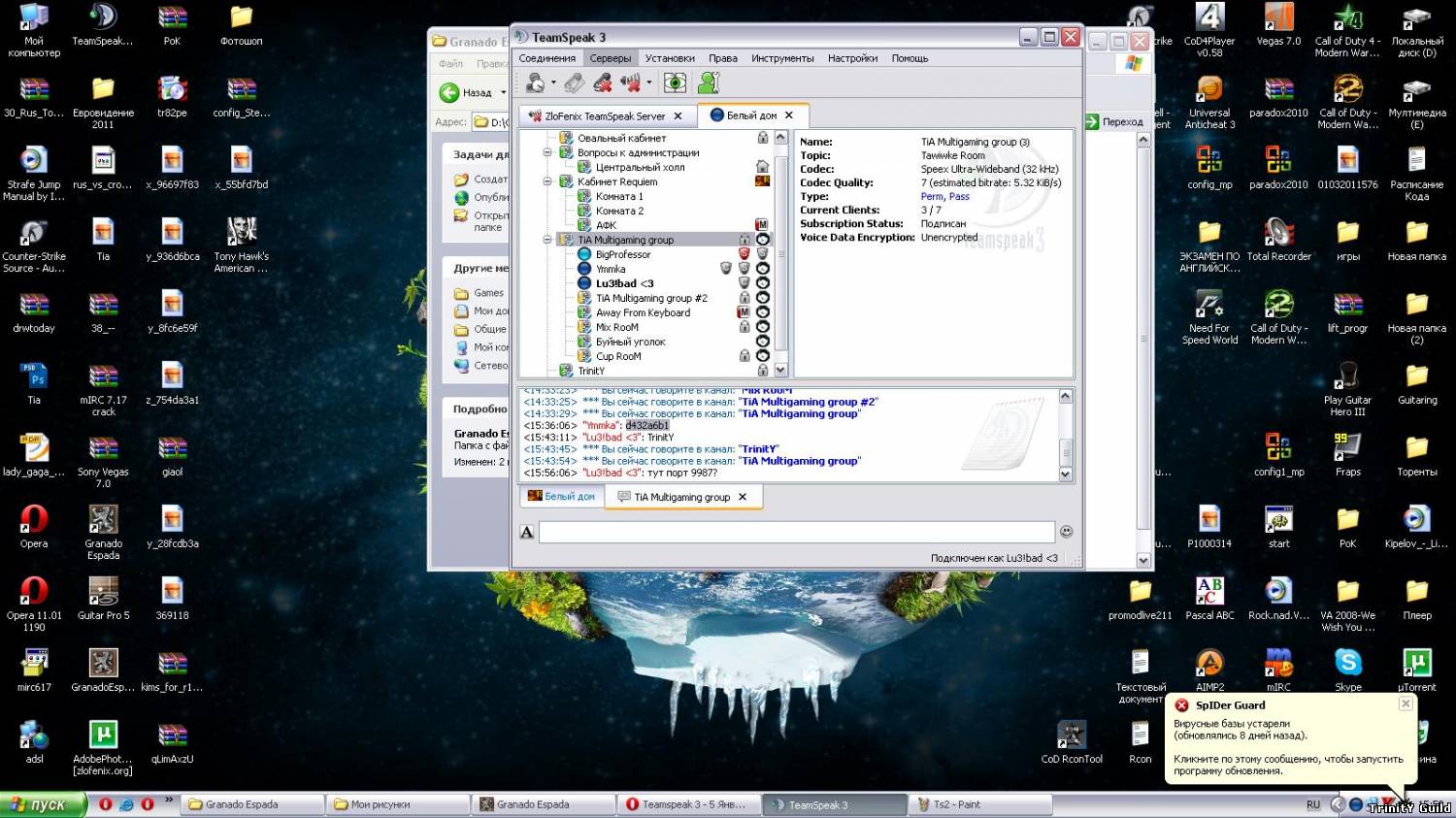Click the Perm link in channel info
Screen dimensions: 1456x818
(931, 197)
